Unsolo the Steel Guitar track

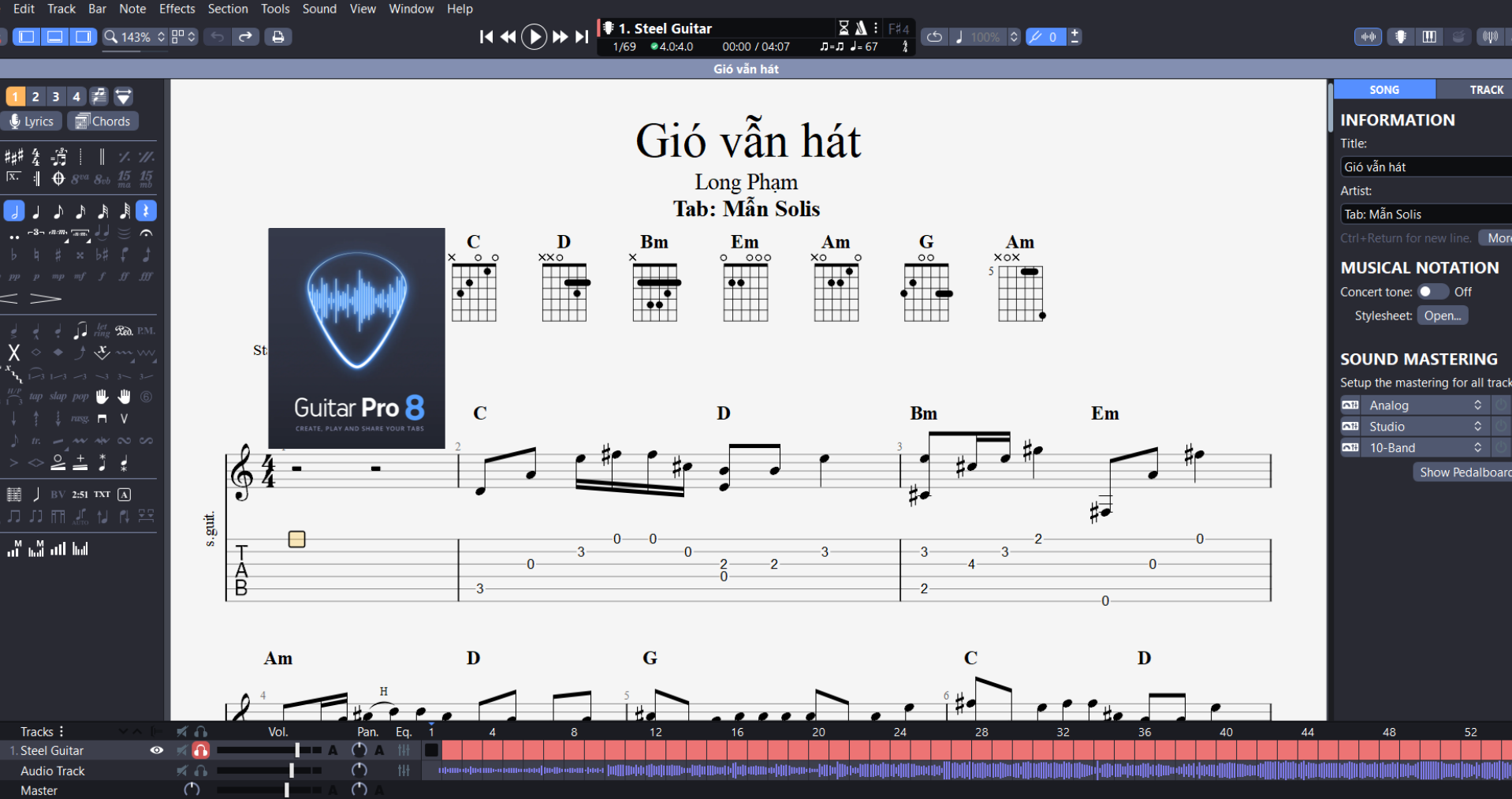[x=201, y=750]
